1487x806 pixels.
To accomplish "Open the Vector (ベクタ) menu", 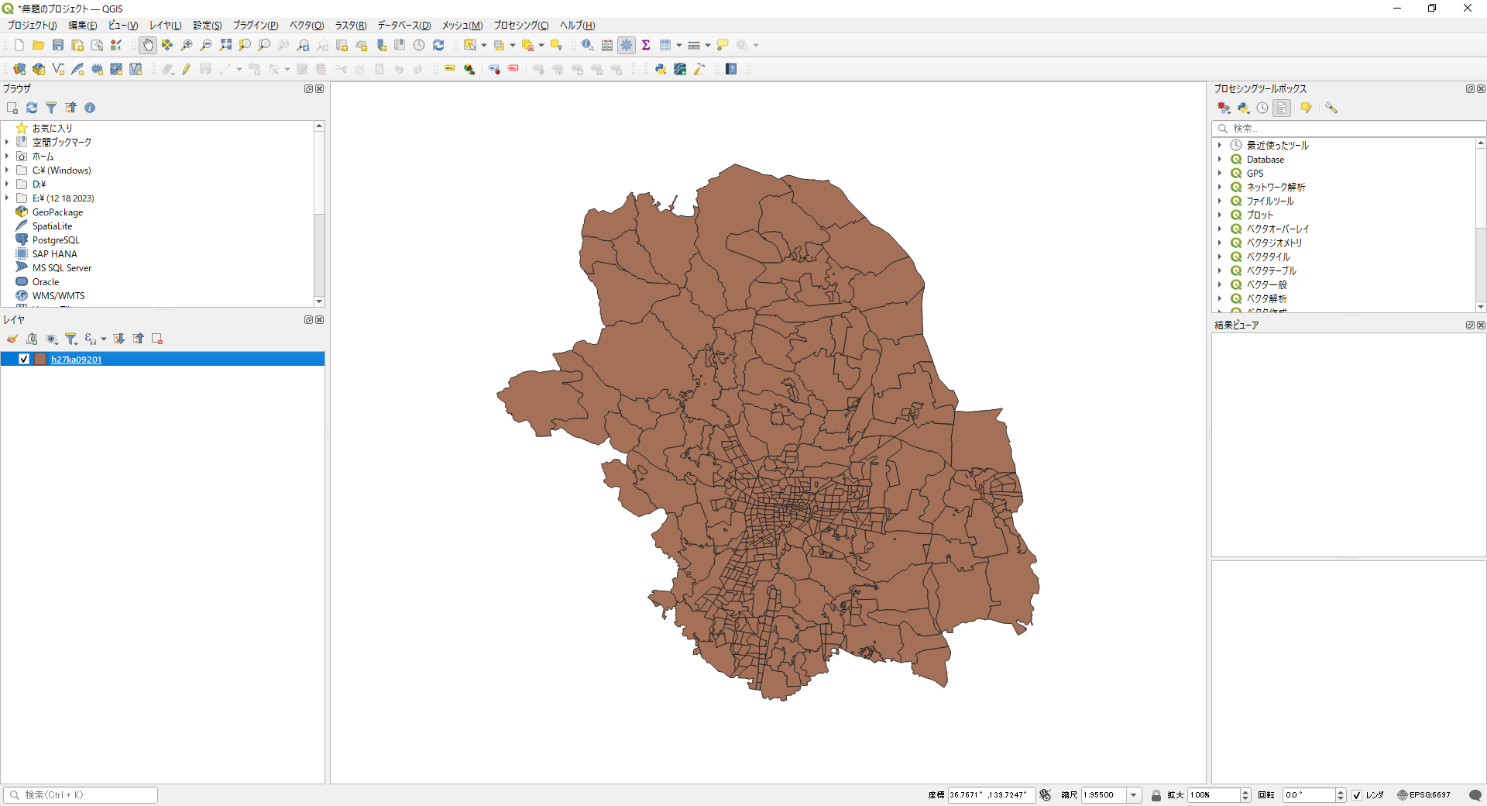I will tap(306, 25).
